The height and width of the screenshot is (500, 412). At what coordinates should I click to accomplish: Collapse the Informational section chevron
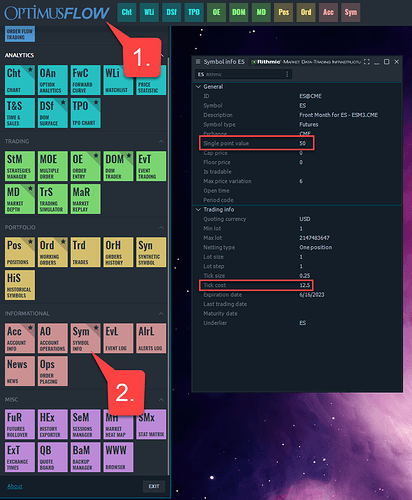pyautogui.click(x=161, y=313)
